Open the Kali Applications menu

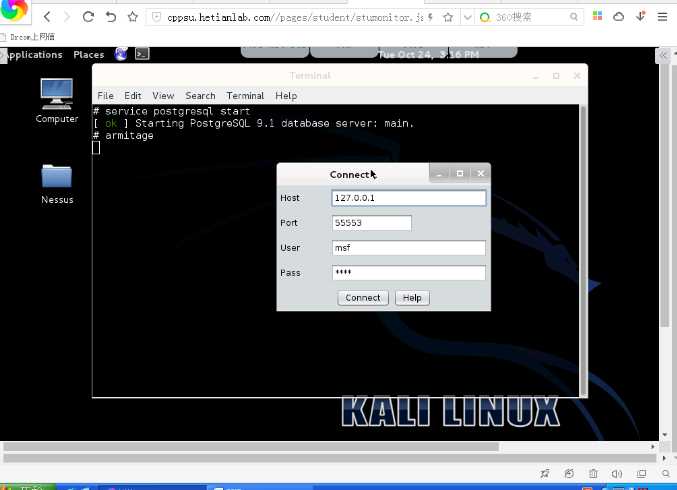click(34, 55)
